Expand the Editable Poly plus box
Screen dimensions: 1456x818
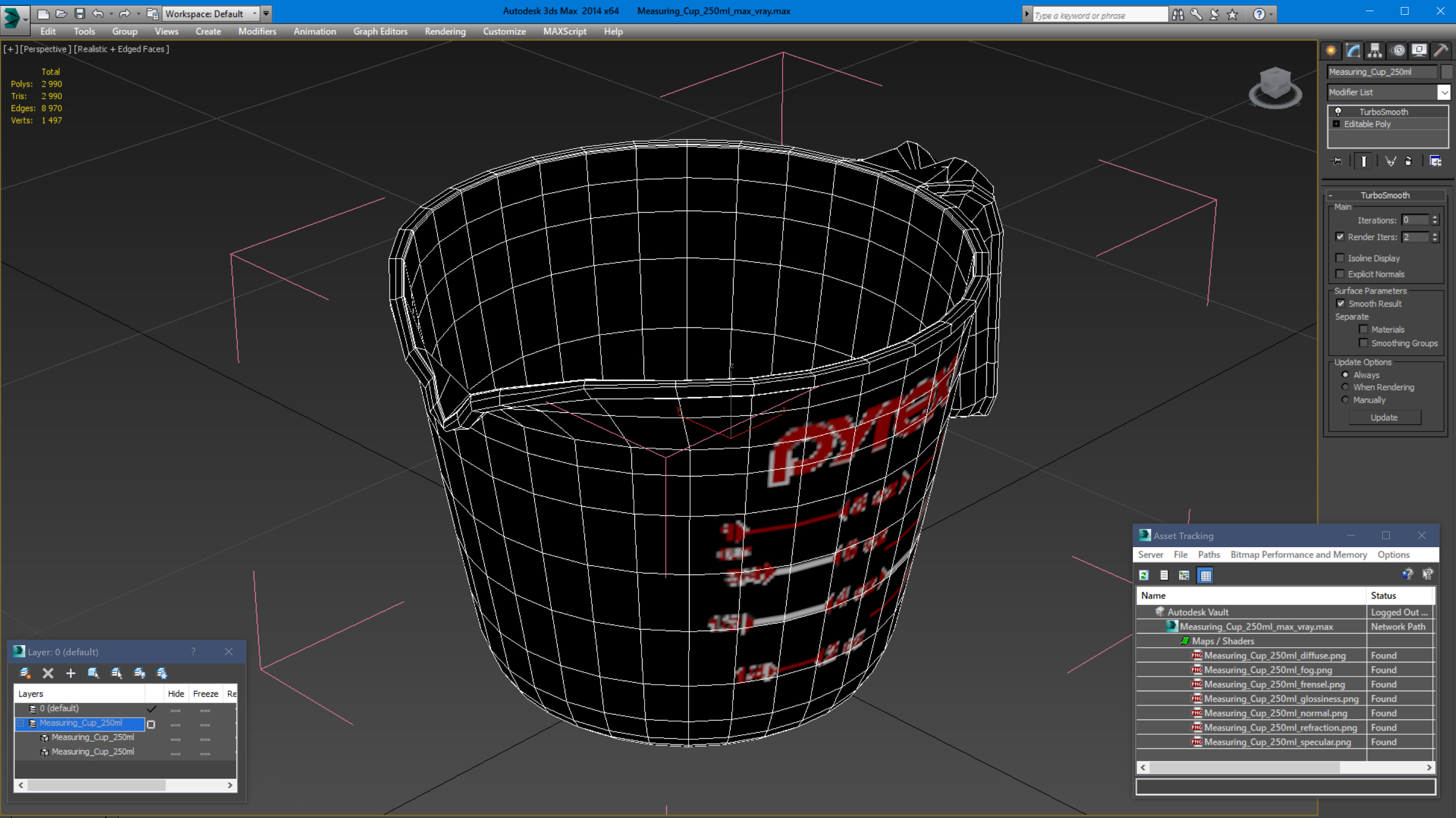pos(1336,124)
